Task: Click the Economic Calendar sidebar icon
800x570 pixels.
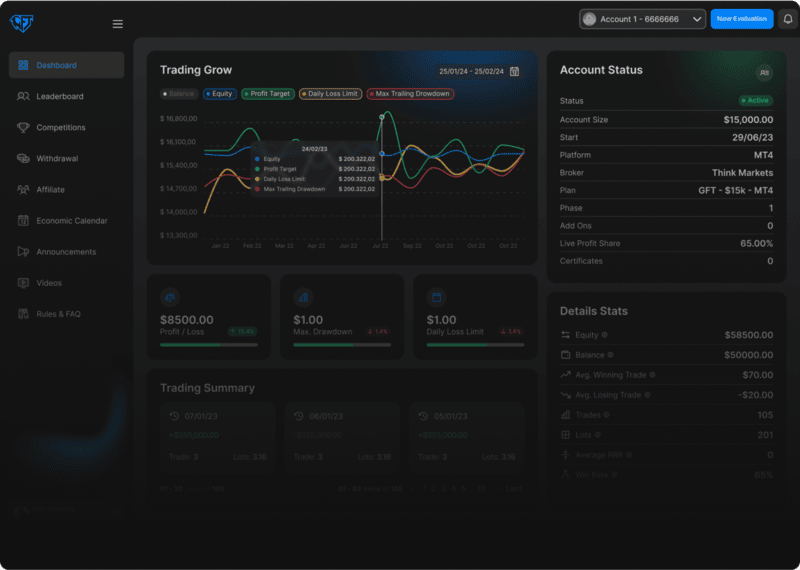Action: pyautogui.click(x=24, y=220)
